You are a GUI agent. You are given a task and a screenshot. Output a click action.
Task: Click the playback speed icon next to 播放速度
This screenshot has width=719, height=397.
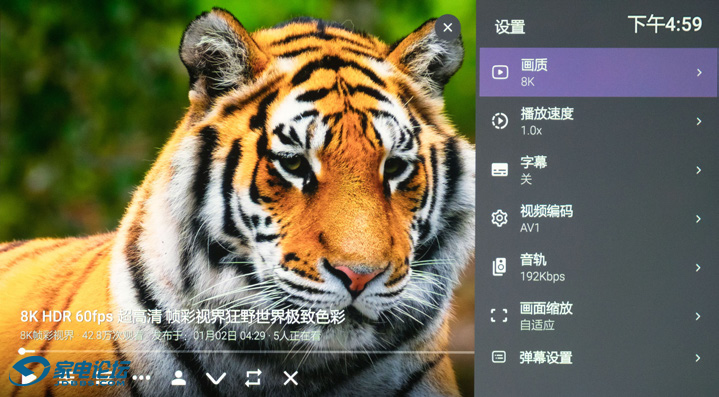point(500,121)
